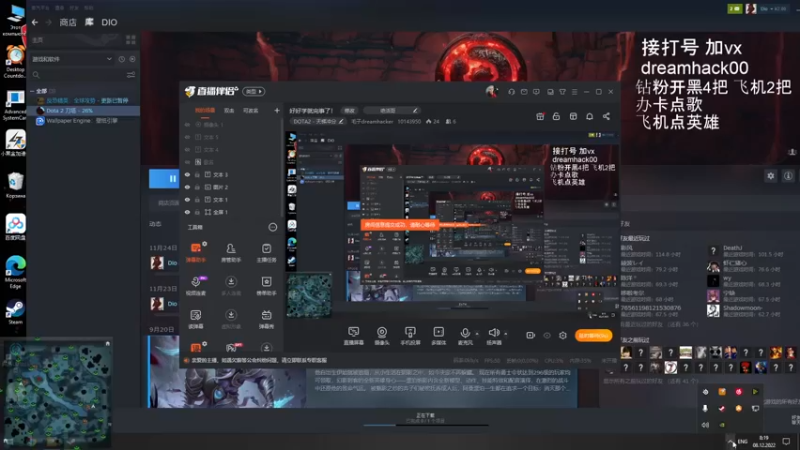Pause the Dota 2 download button
Screen dimensions: 800x450
pos(164,179)
